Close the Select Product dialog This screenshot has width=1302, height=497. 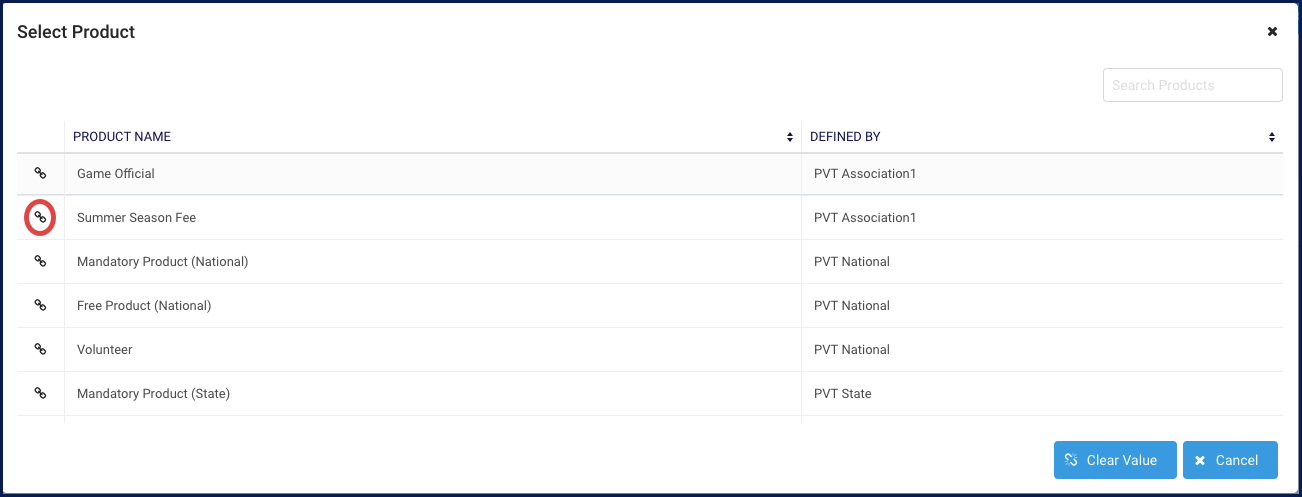point(1272,32)
